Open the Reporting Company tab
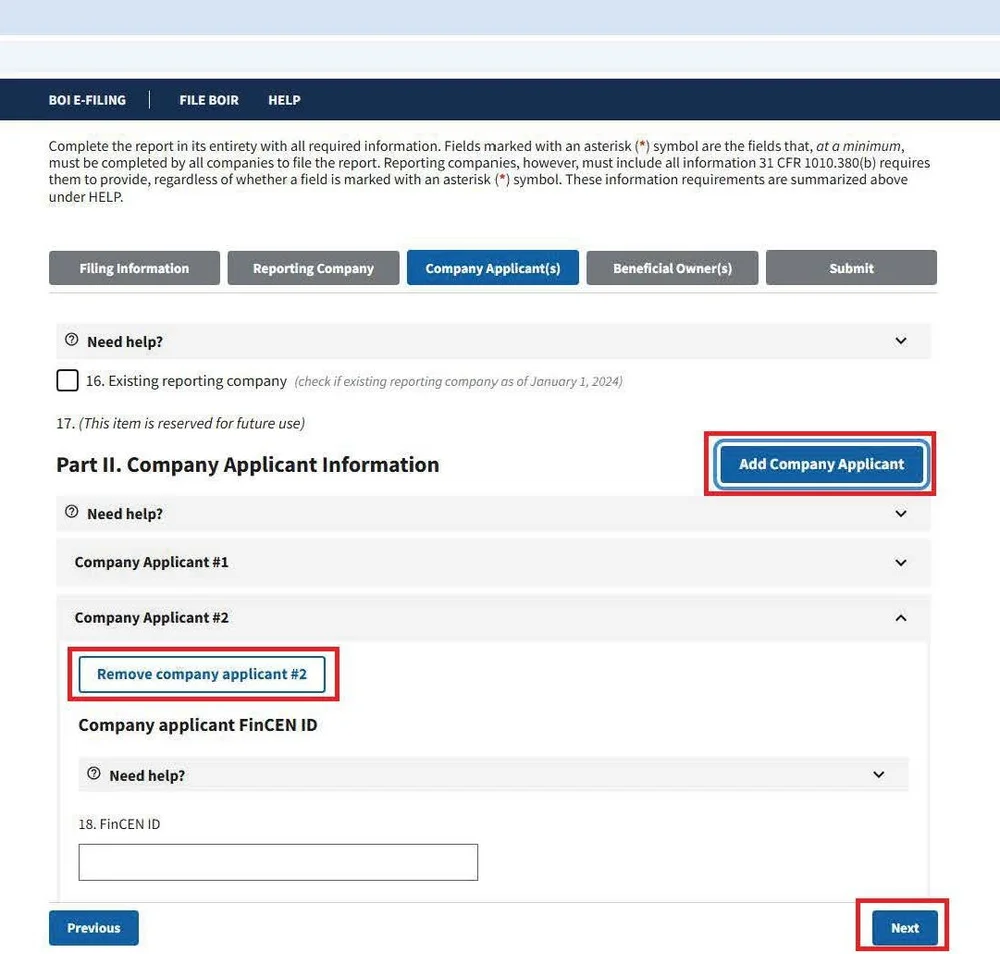 coord(313,267)
